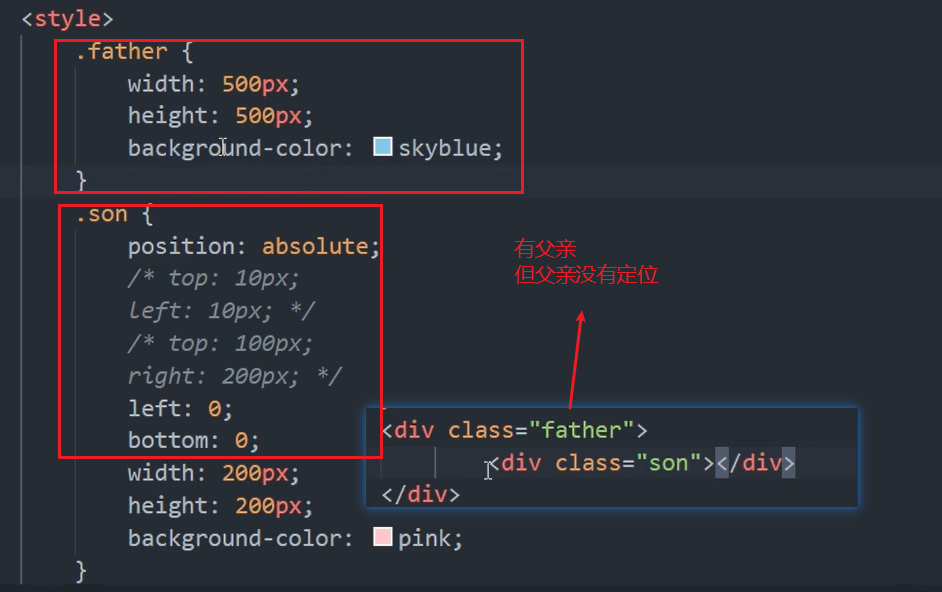Click the bottom: 0 declaration
This screenshot has width=942, height=592.
tap(193, 441)
